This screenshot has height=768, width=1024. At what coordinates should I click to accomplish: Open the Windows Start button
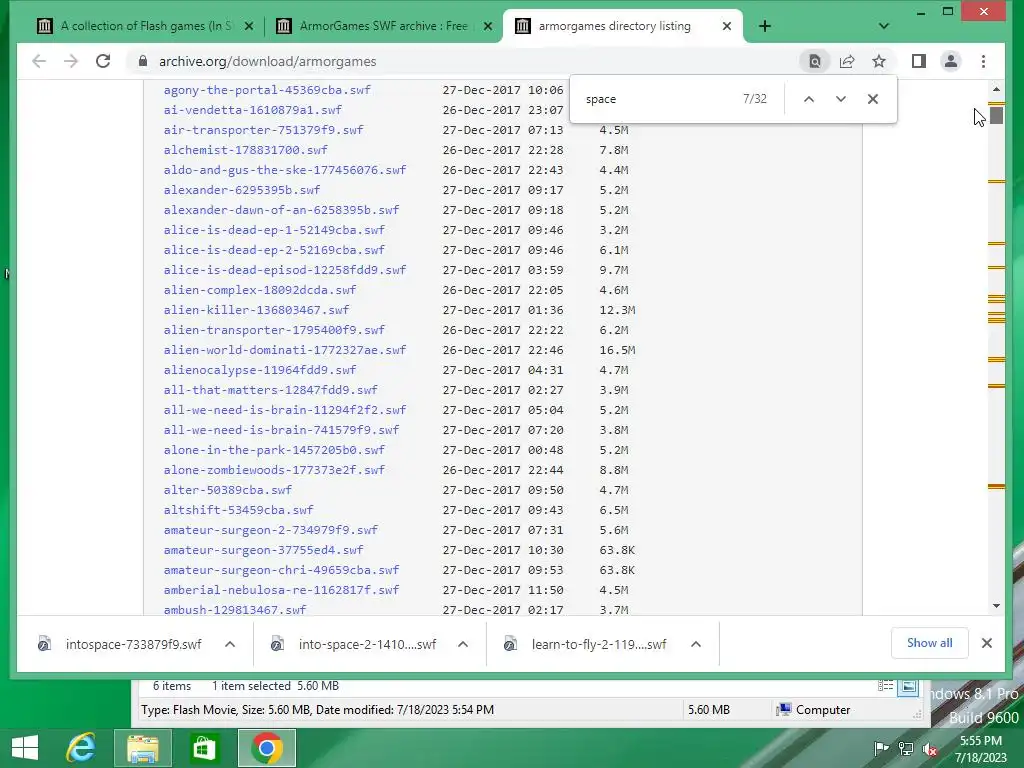pyautogui.click(x=25, y=747)
